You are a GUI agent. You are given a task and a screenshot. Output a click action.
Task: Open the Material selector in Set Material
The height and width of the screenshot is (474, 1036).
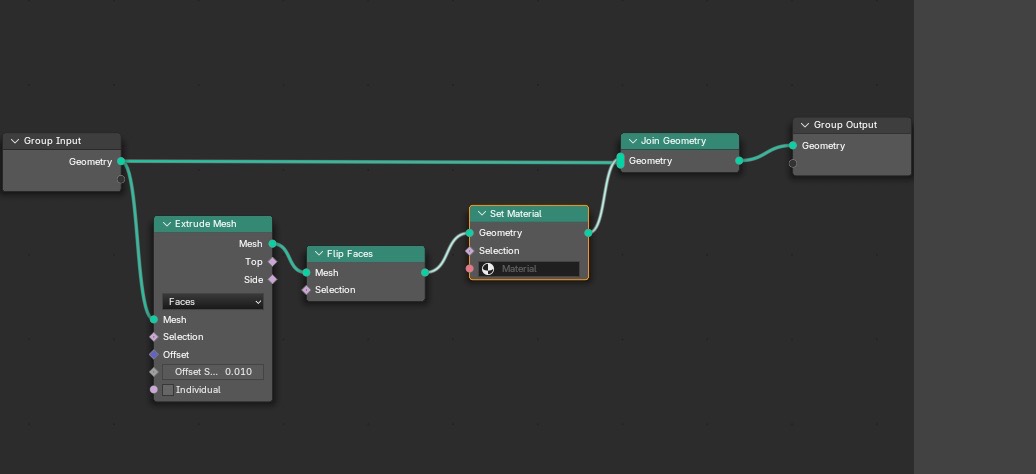(x=529, y=269)
